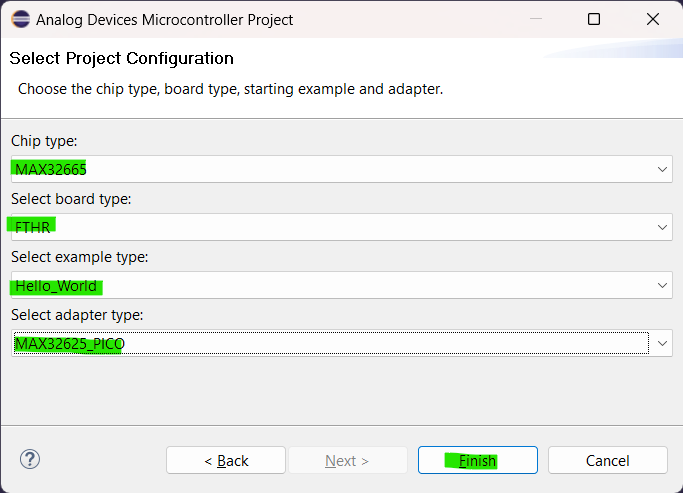Click the 'Select example type:' label

(80, 257)
